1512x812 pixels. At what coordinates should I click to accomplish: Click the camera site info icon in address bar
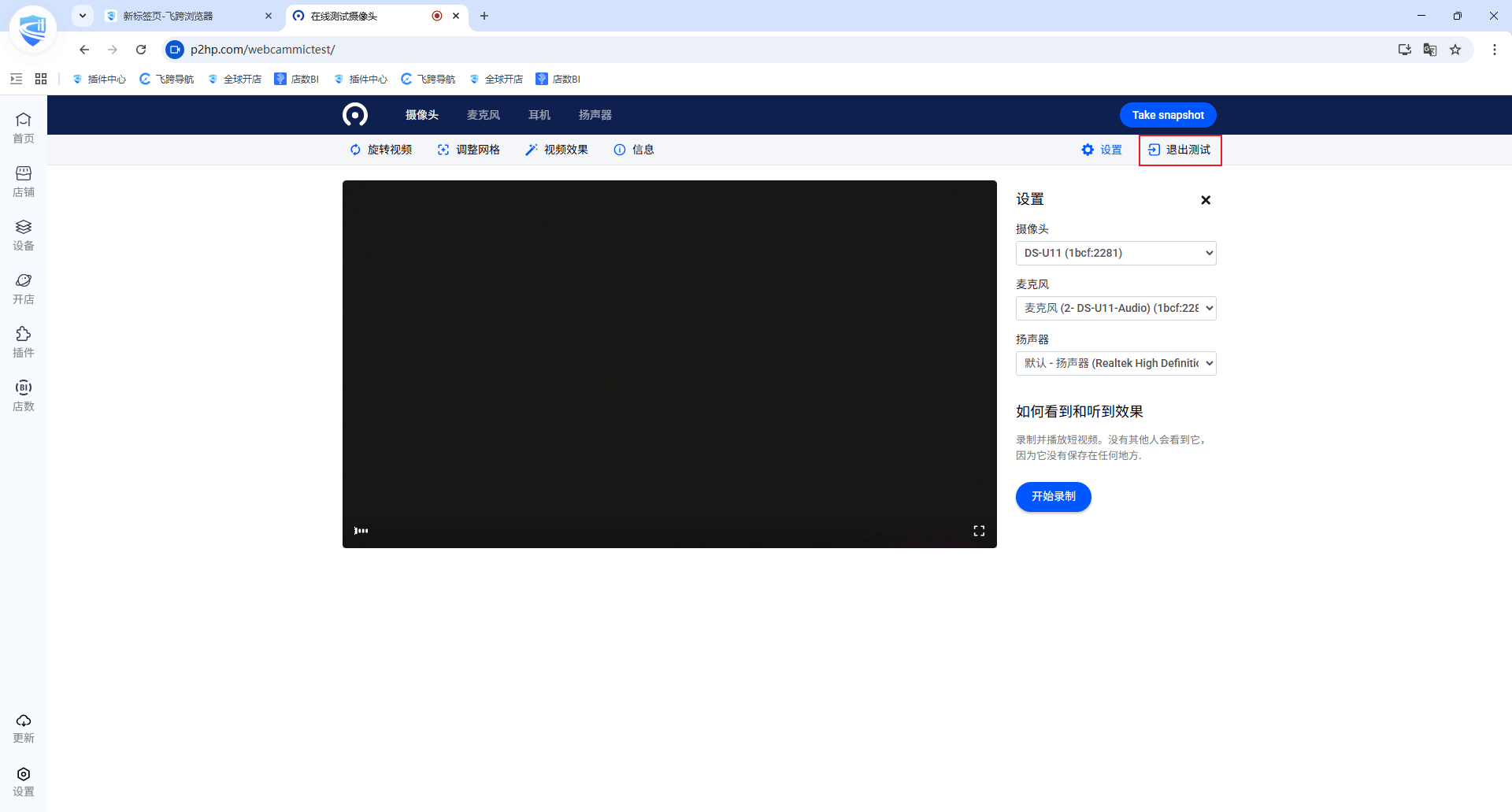[175, 50]
